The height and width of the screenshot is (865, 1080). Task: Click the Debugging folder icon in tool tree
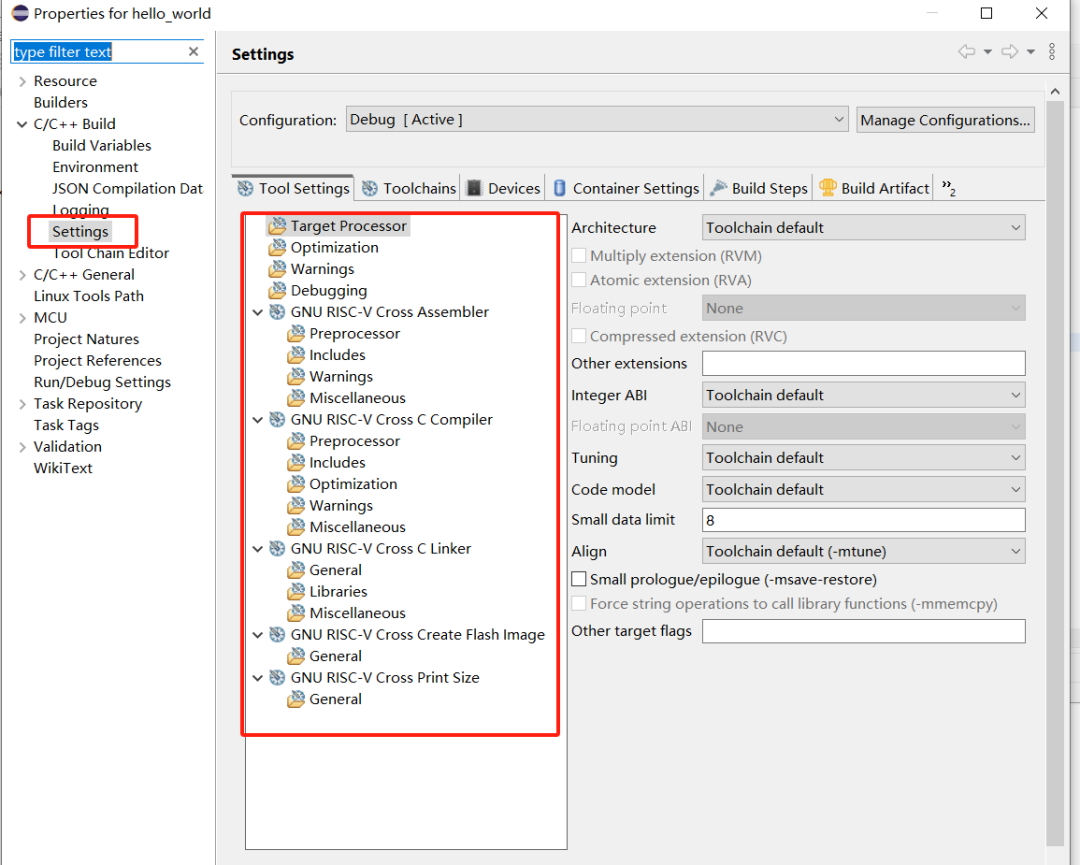(278, 290)
